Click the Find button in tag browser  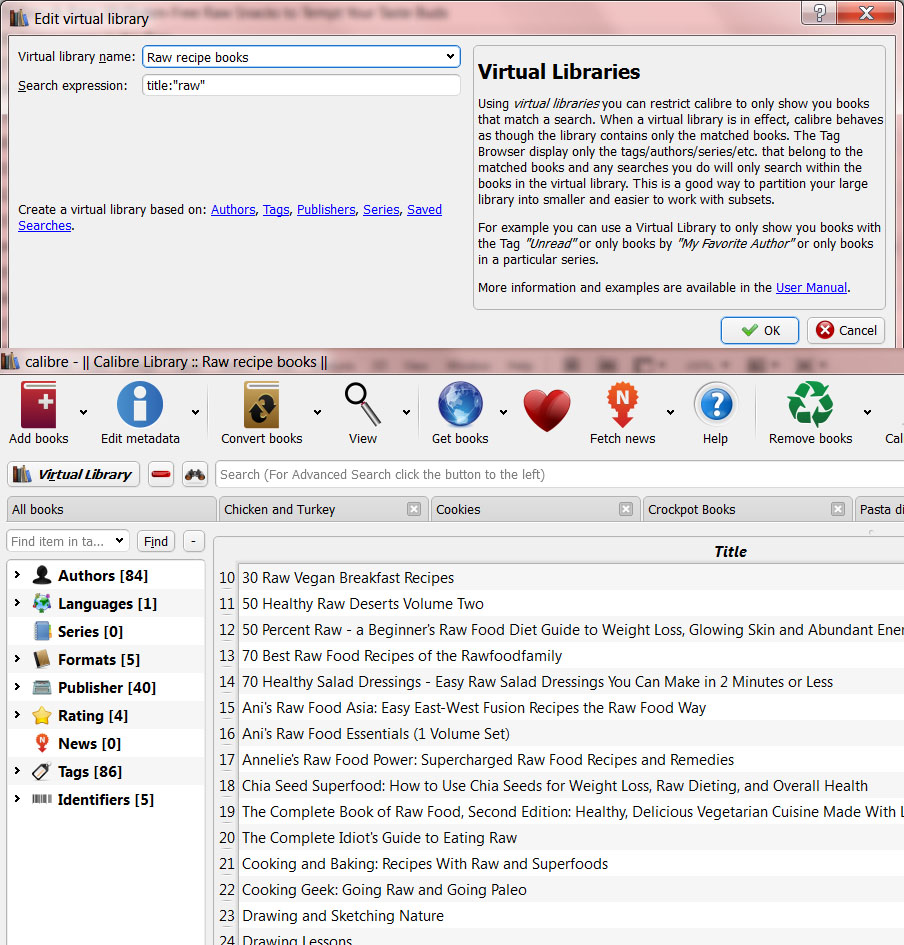point(156,541)
